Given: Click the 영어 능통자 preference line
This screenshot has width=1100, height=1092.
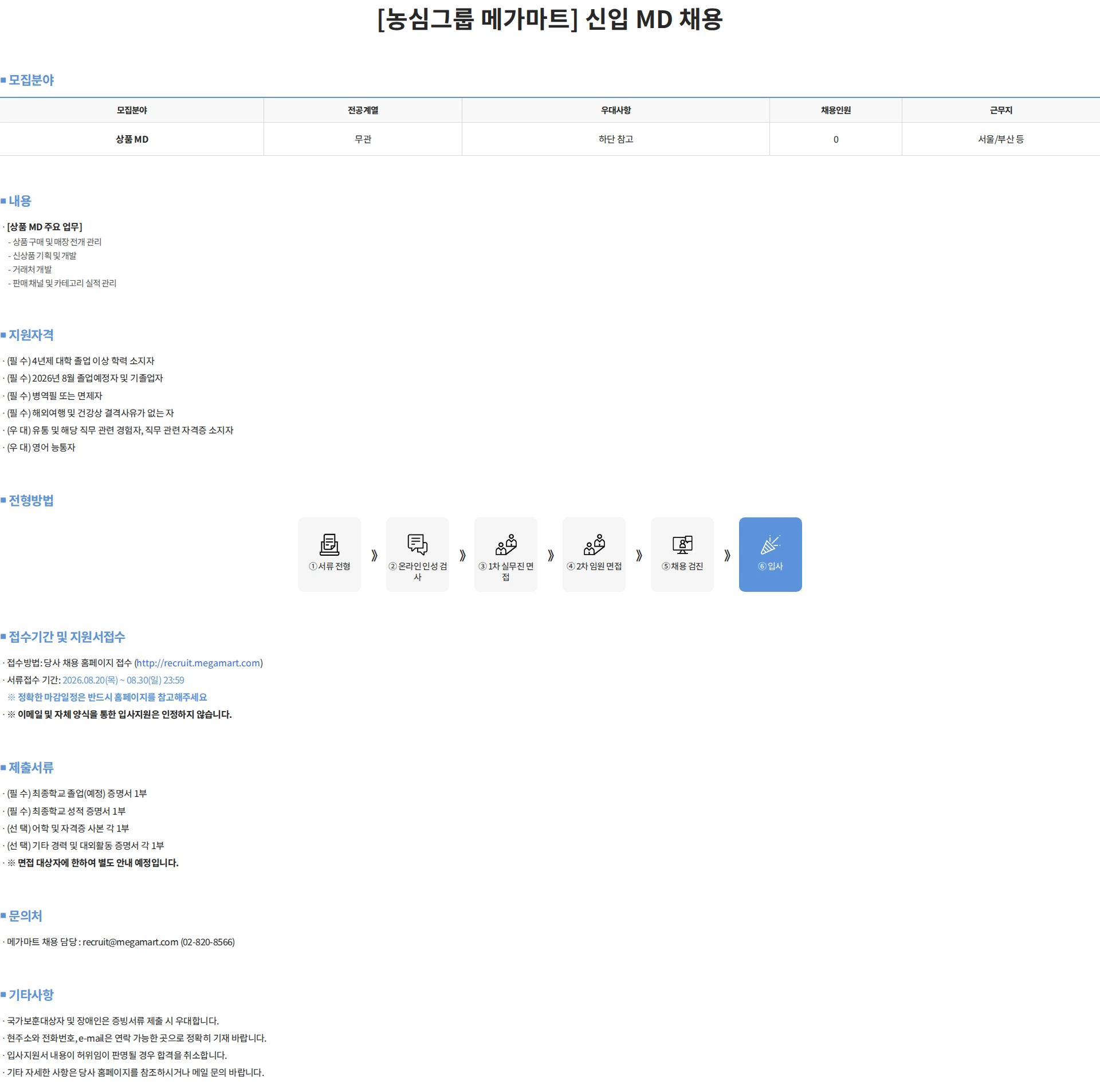Looking at the screenshot, I should click(41, 447).
